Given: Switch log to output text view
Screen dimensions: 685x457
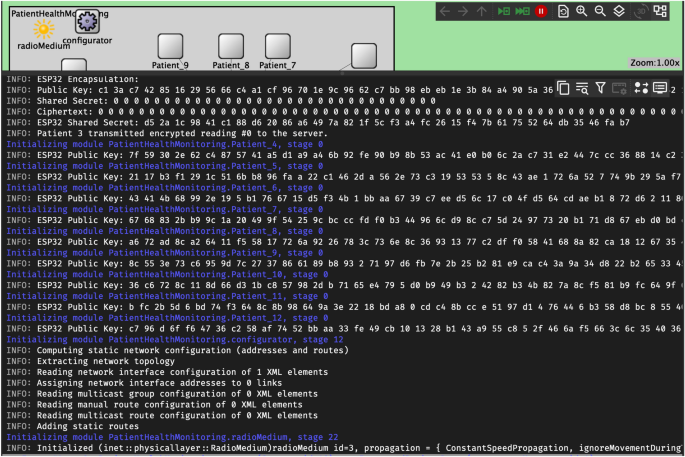Looking at the screenshot, I should (660, 88).
